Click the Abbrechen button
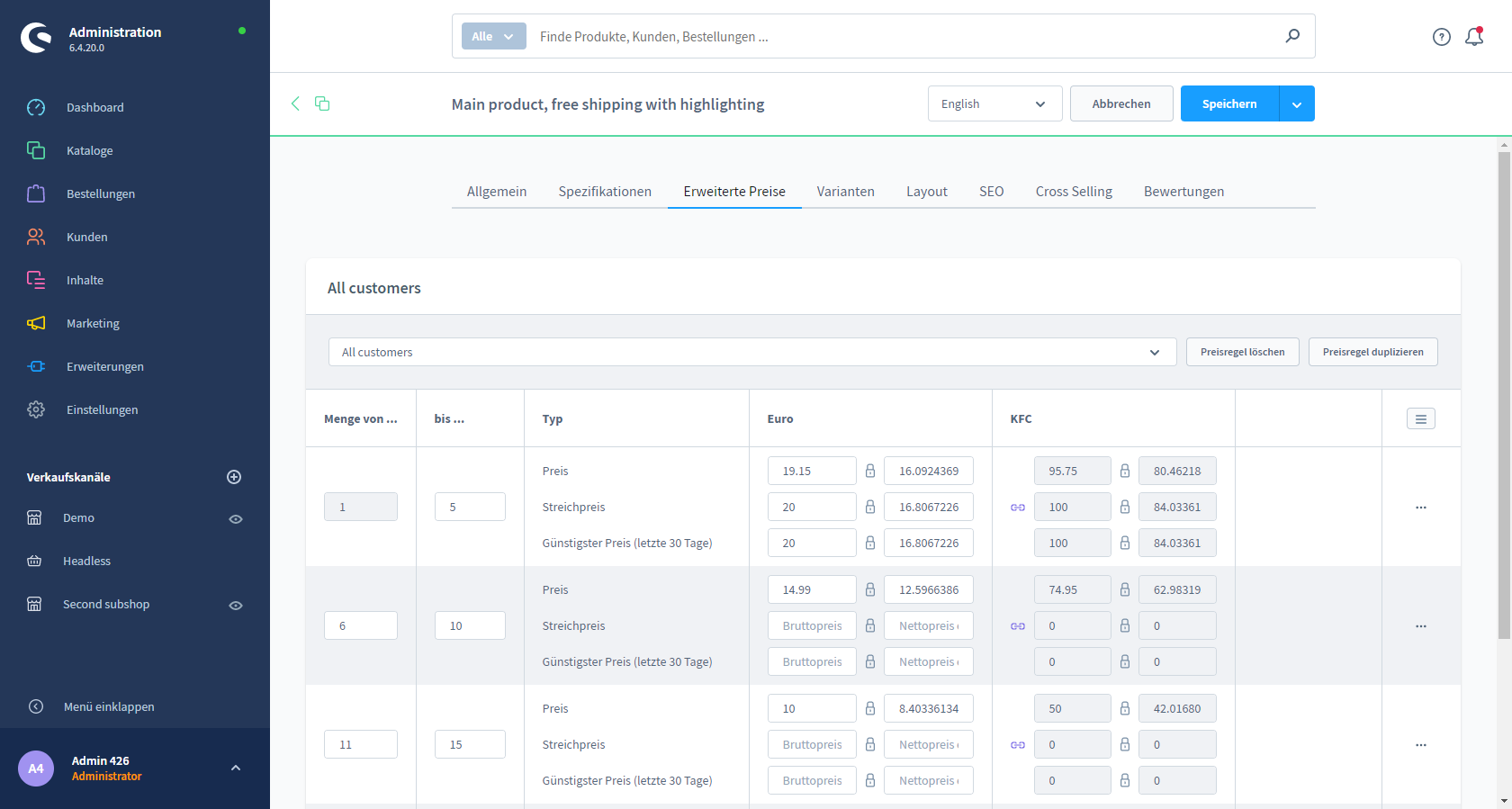This screenshot has width=1512, height=809. (1121, 103)
